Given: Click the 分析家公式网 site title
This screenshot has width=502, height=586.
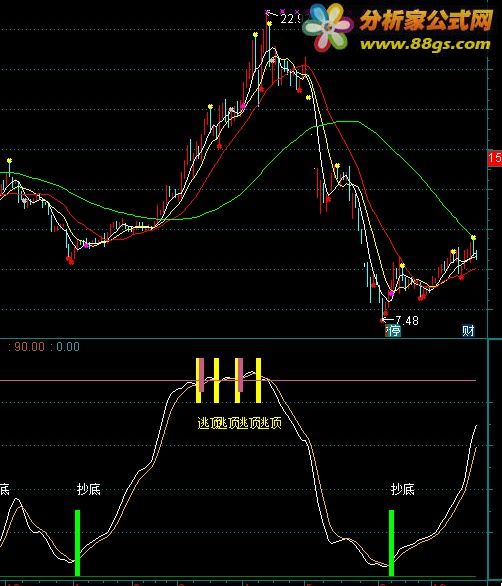Looking at the screenshot, I should click(x=426, y=20).
